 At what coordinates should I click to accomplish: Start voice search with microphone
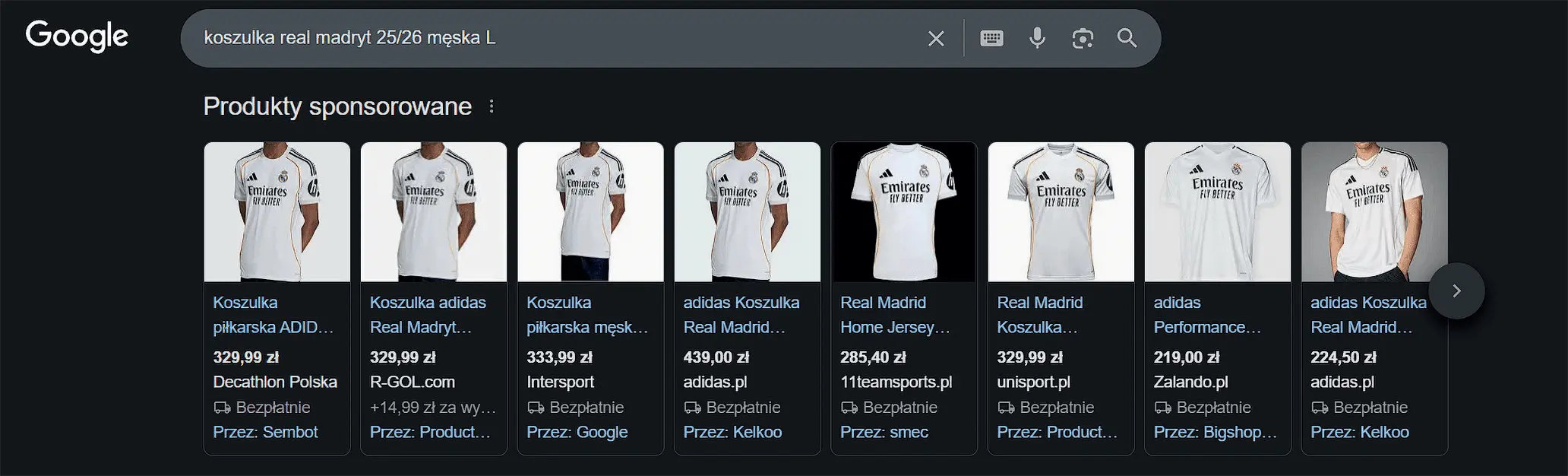point(1037,38)
